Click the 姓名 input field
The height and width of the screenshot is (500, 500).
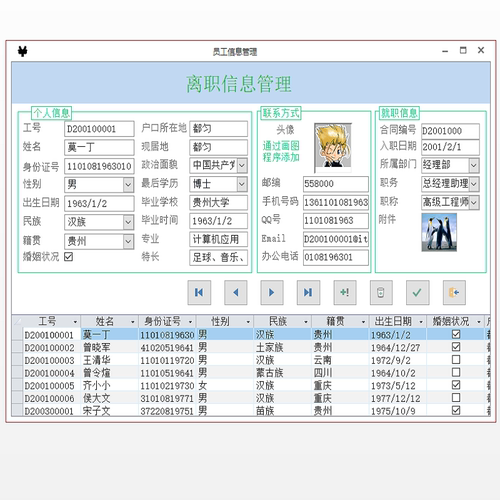pos(99,147)
